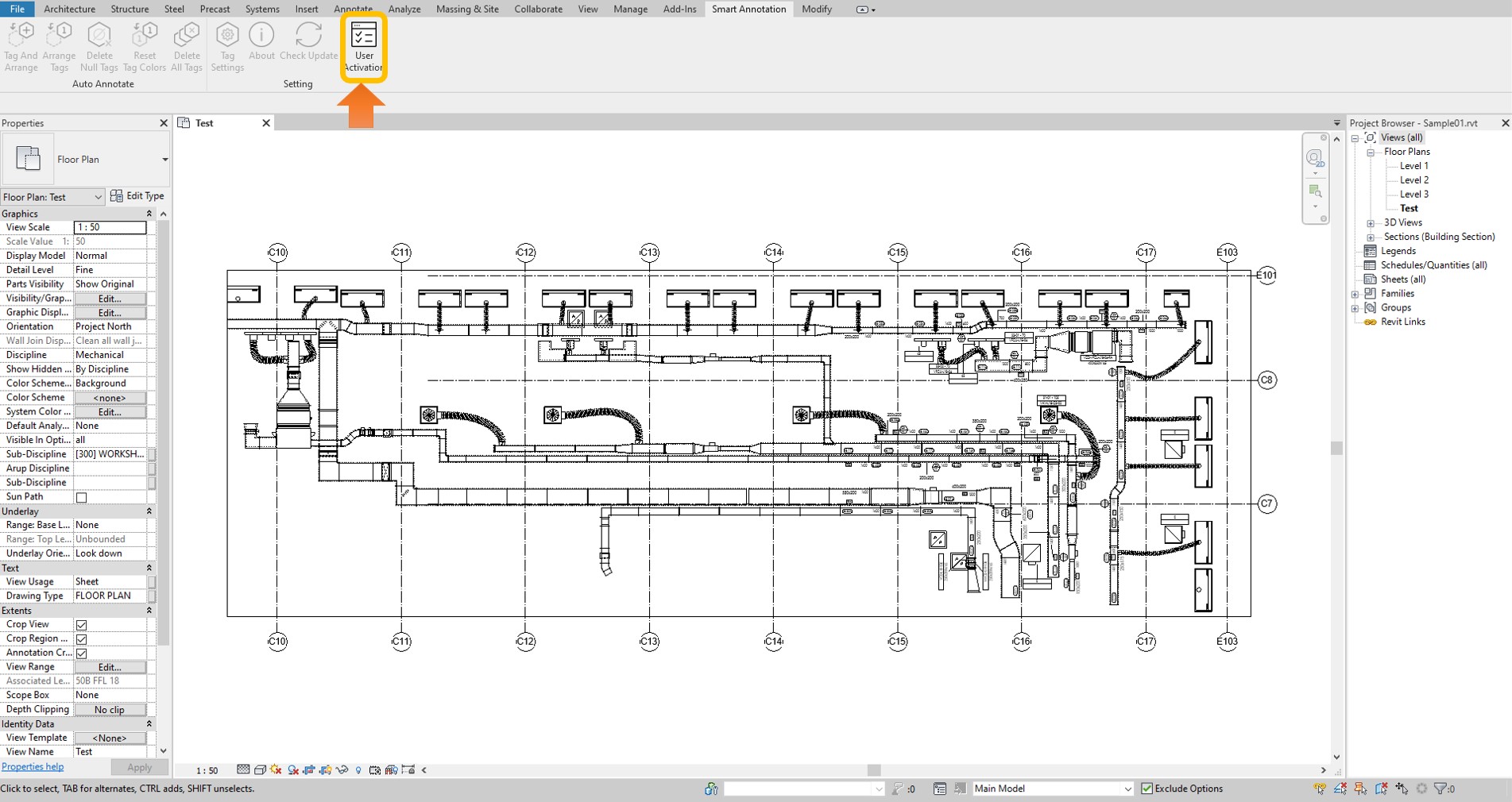This screenshot has width=1512, height=802.
Task: Run the Tag And Arrange tool
Action: point(21,47)
